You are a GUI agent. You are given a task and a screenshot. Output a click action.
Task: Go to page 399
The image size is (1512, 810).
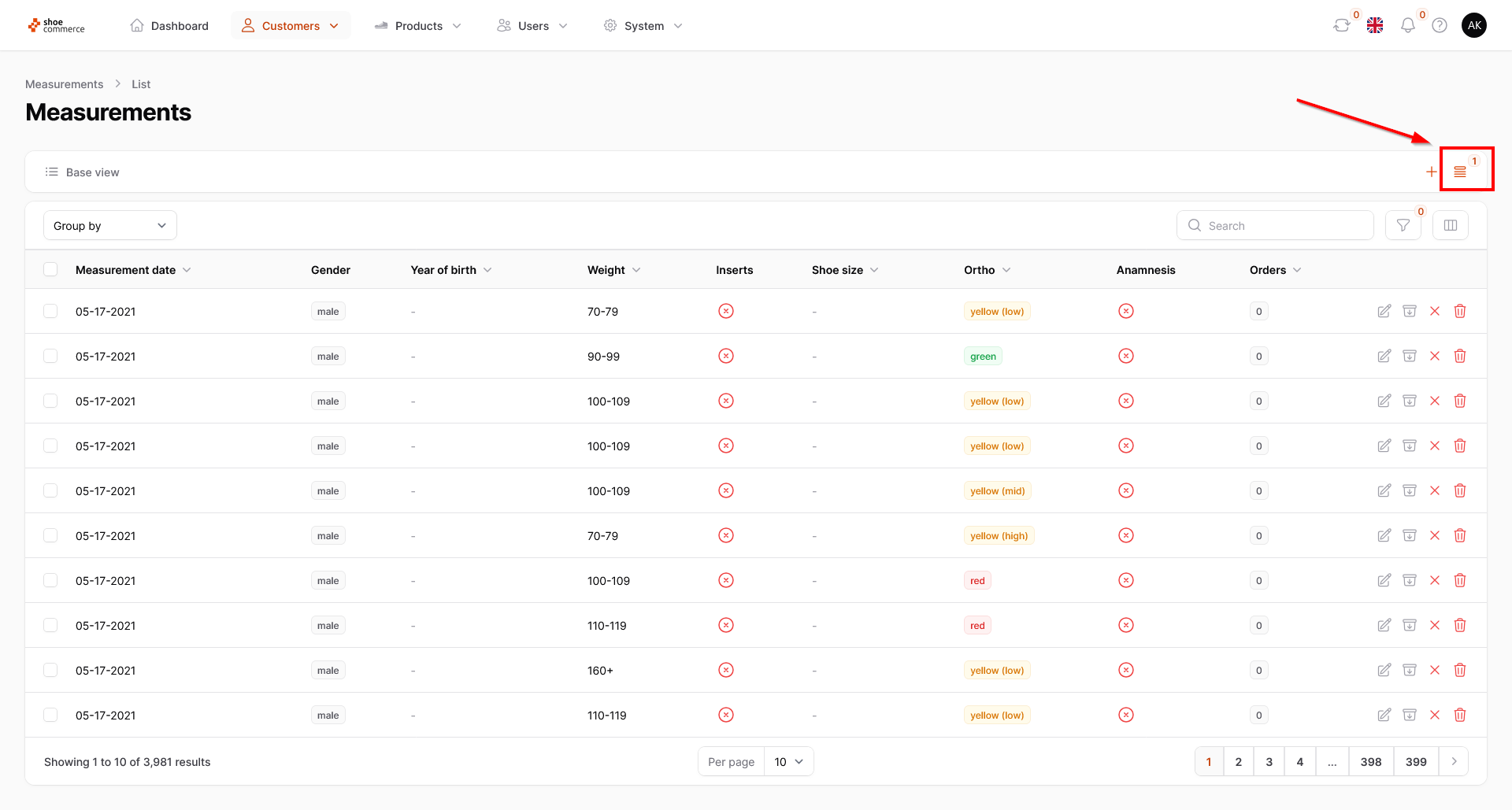(x=1415, y=762)
